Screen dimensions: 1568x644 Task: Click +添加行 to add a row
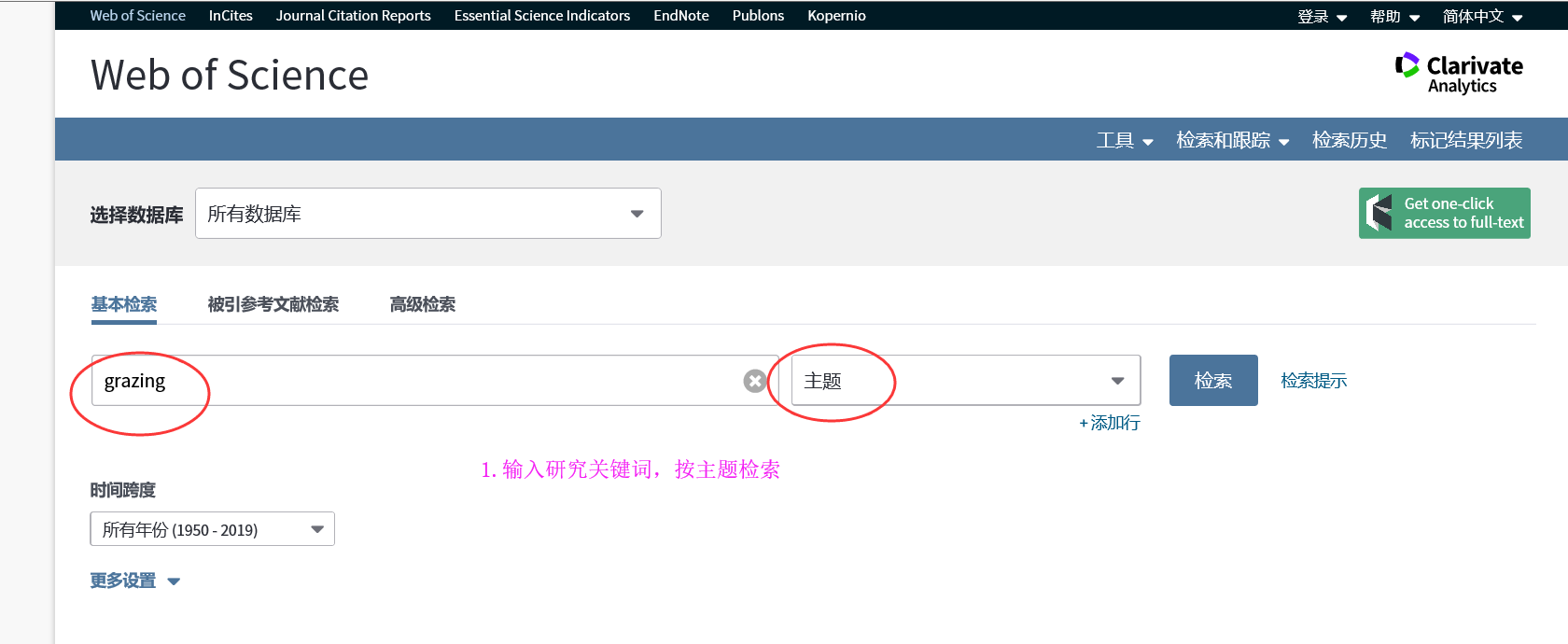pyautogui.click(x=1110, y=423)
